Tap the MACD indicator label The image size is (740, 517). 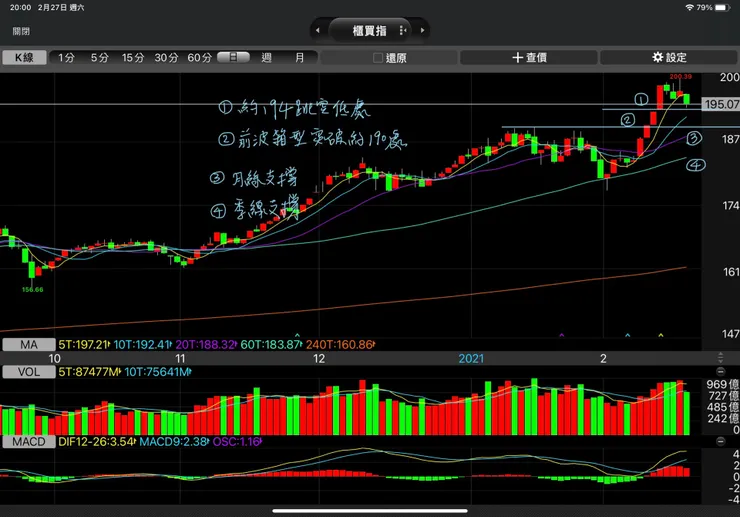(x=29, y=442)
